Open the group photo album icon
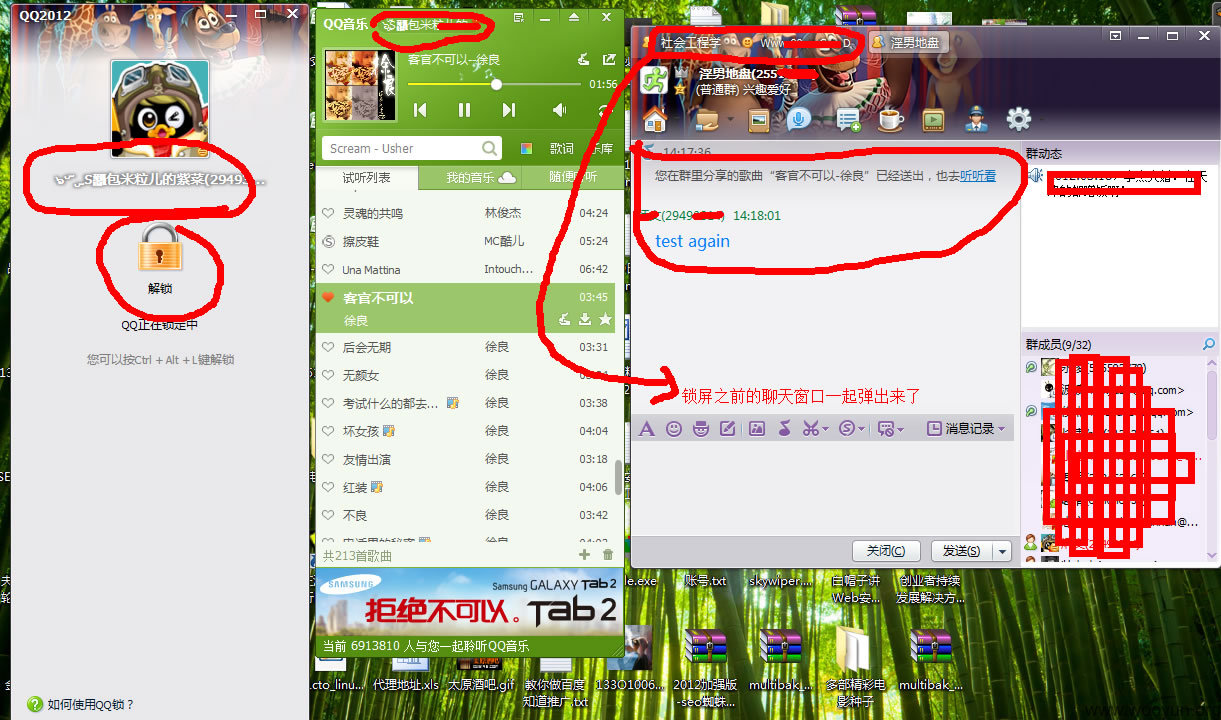Screen dimensions: 1221x720 (759, 121)
